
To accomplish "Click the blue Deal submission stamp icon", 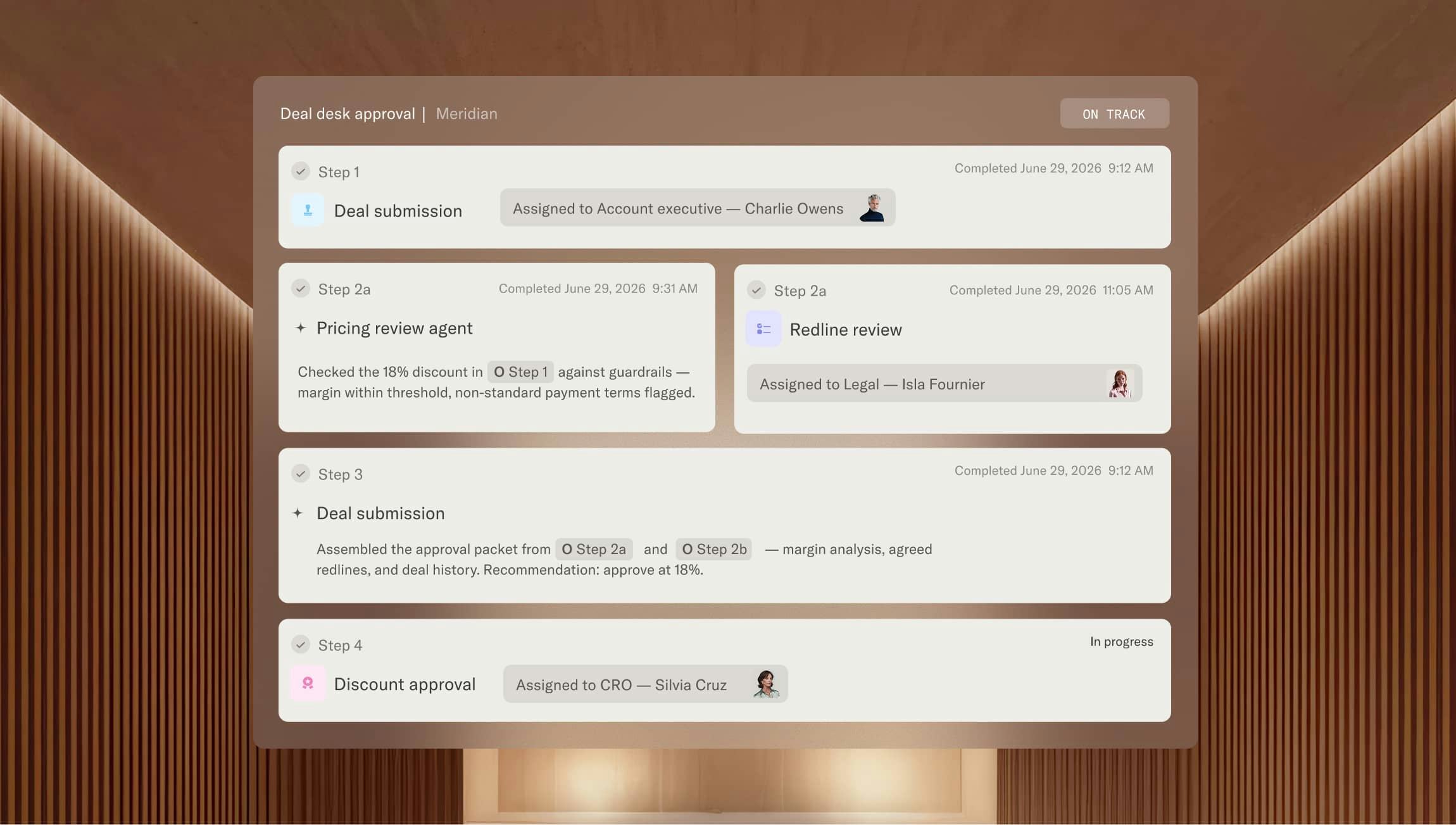I will tap(308, 210).
